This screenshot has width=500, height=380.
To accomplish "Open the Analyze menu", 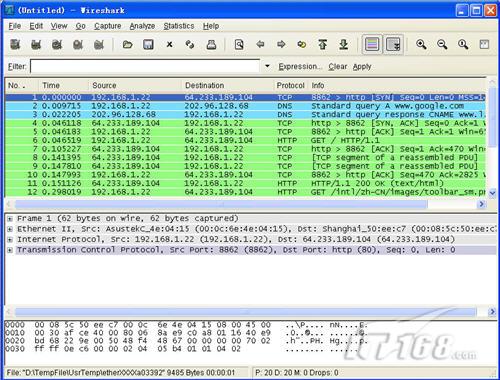I will pos(142,26).
